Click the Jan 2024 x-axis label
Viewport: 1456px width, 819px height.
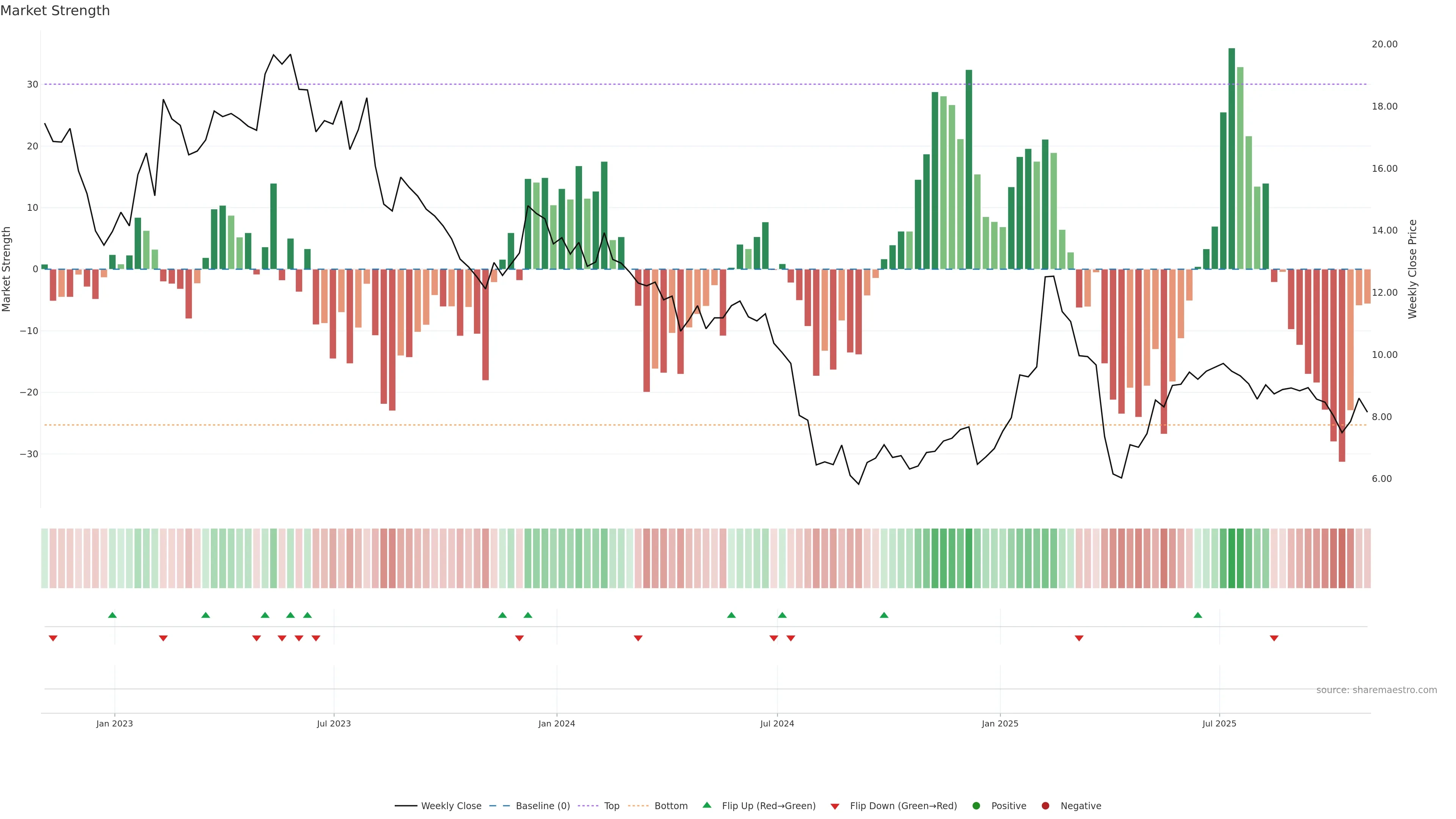556,723
